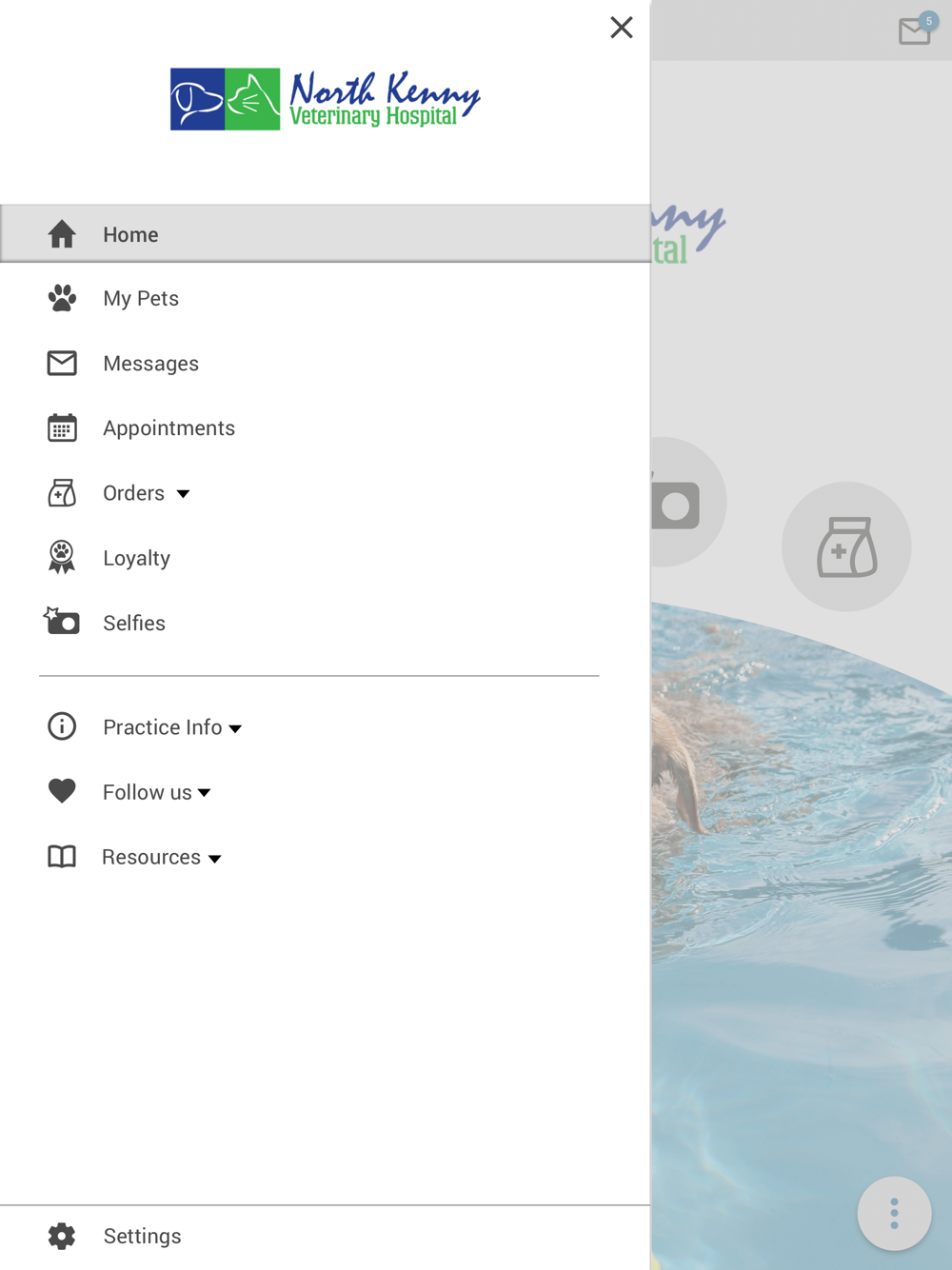Select the Practice Info label
Viewport: 952px width, 1270px height.
click(162, 727)
